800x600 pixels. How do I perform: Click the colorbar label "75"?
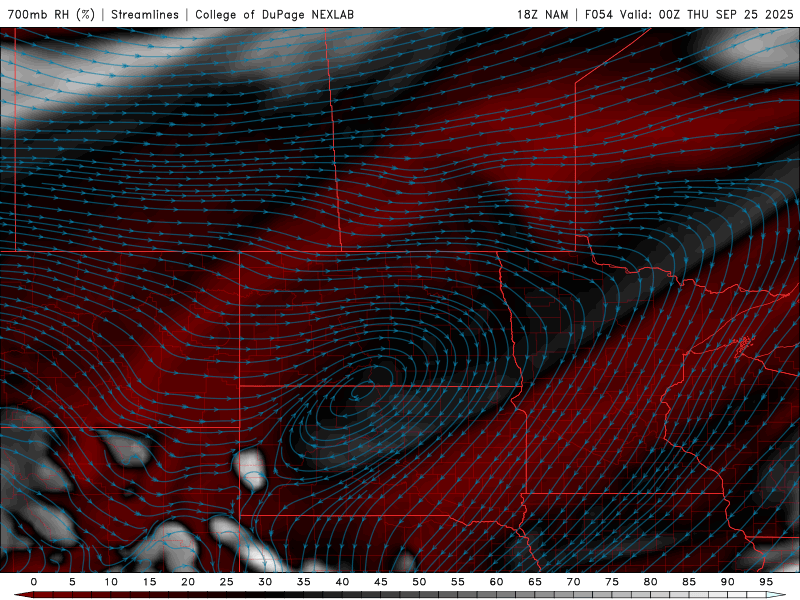pos(612,582)
